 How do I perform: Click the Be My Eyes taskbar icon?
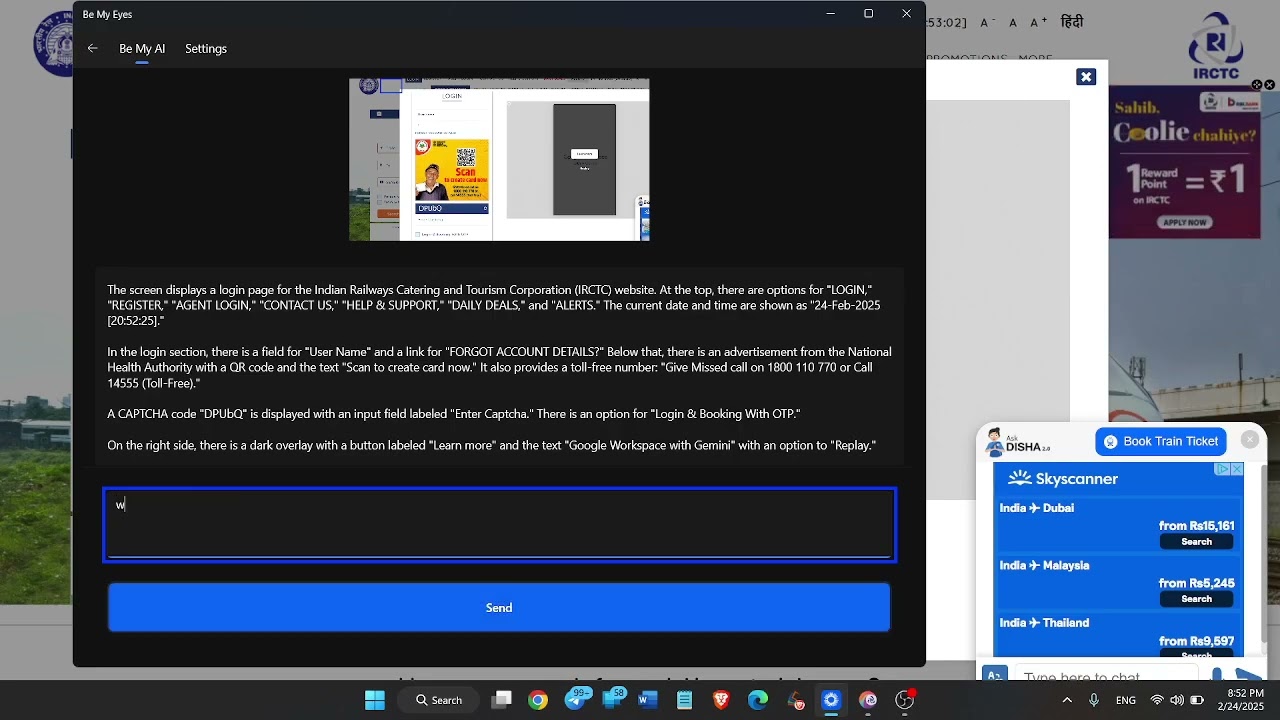click(831, 700)
